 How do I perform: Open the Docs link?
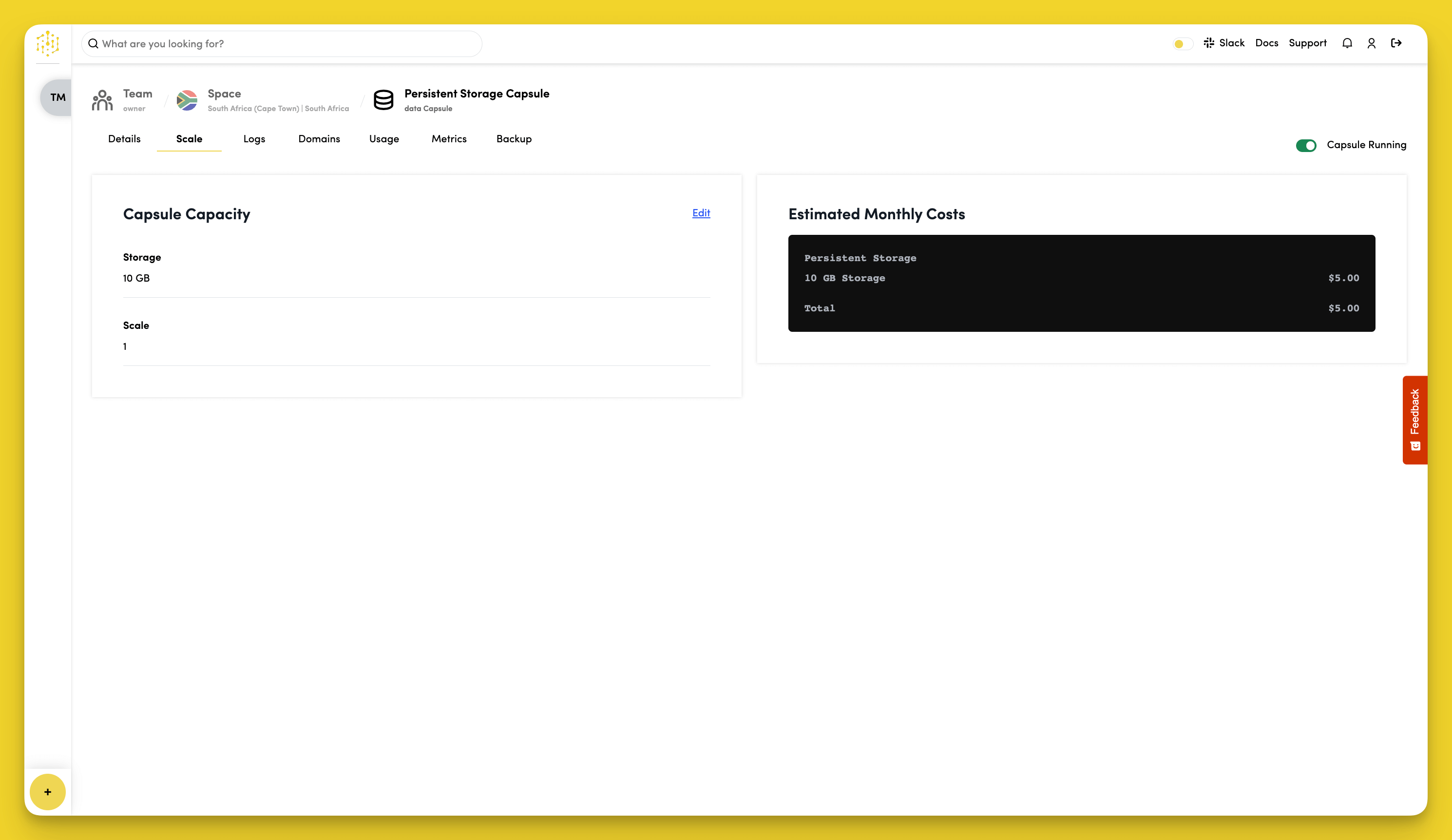(1266, 43)
